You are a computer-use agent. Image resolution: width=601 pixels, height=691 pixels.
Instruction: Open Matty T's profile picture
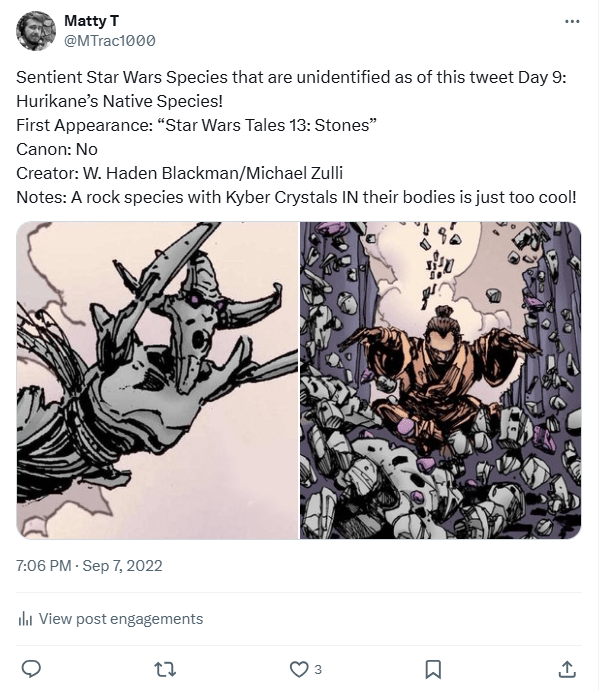pos(36,30)
